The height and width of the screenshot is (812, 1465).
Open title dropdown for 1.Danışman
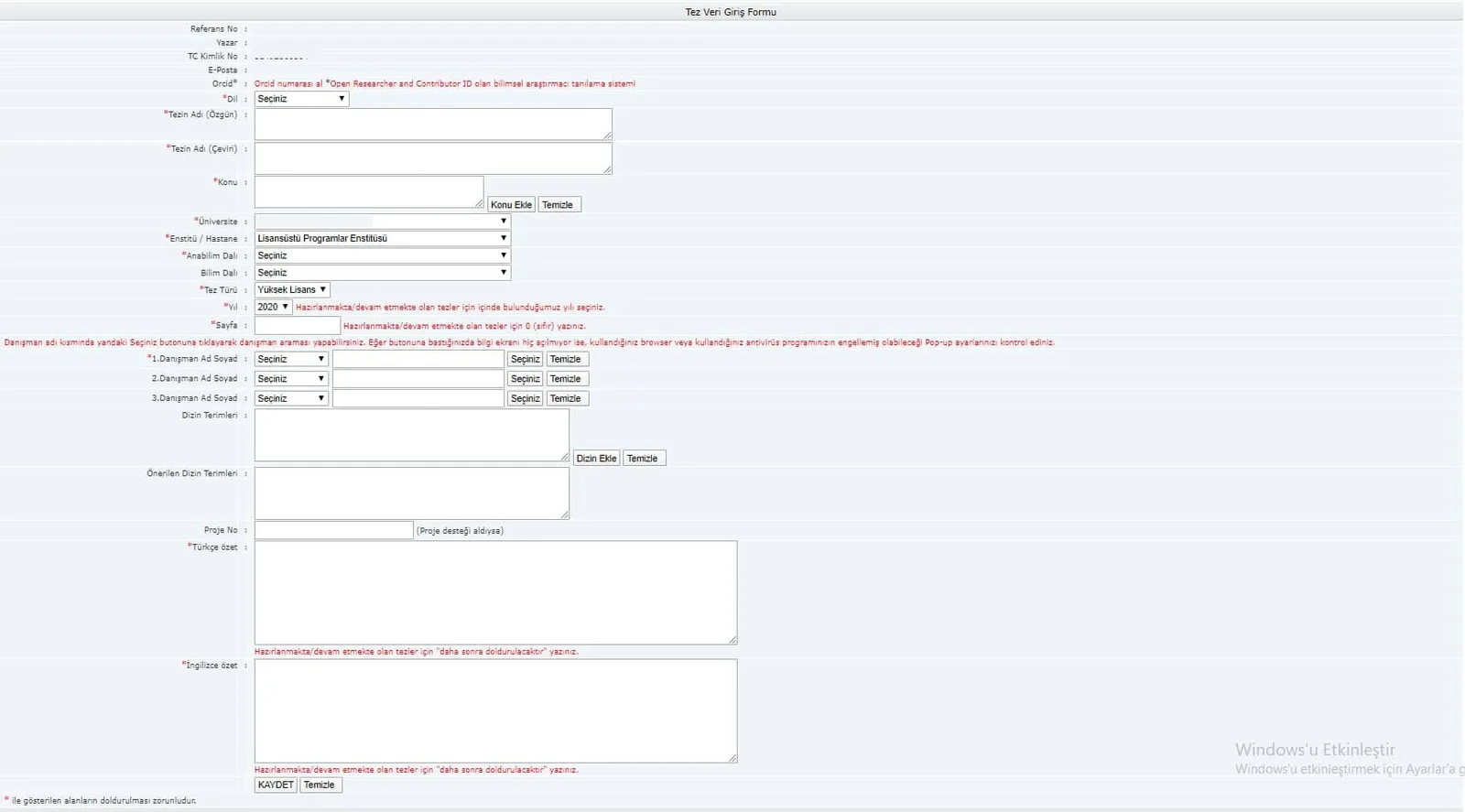coord(291,359)
